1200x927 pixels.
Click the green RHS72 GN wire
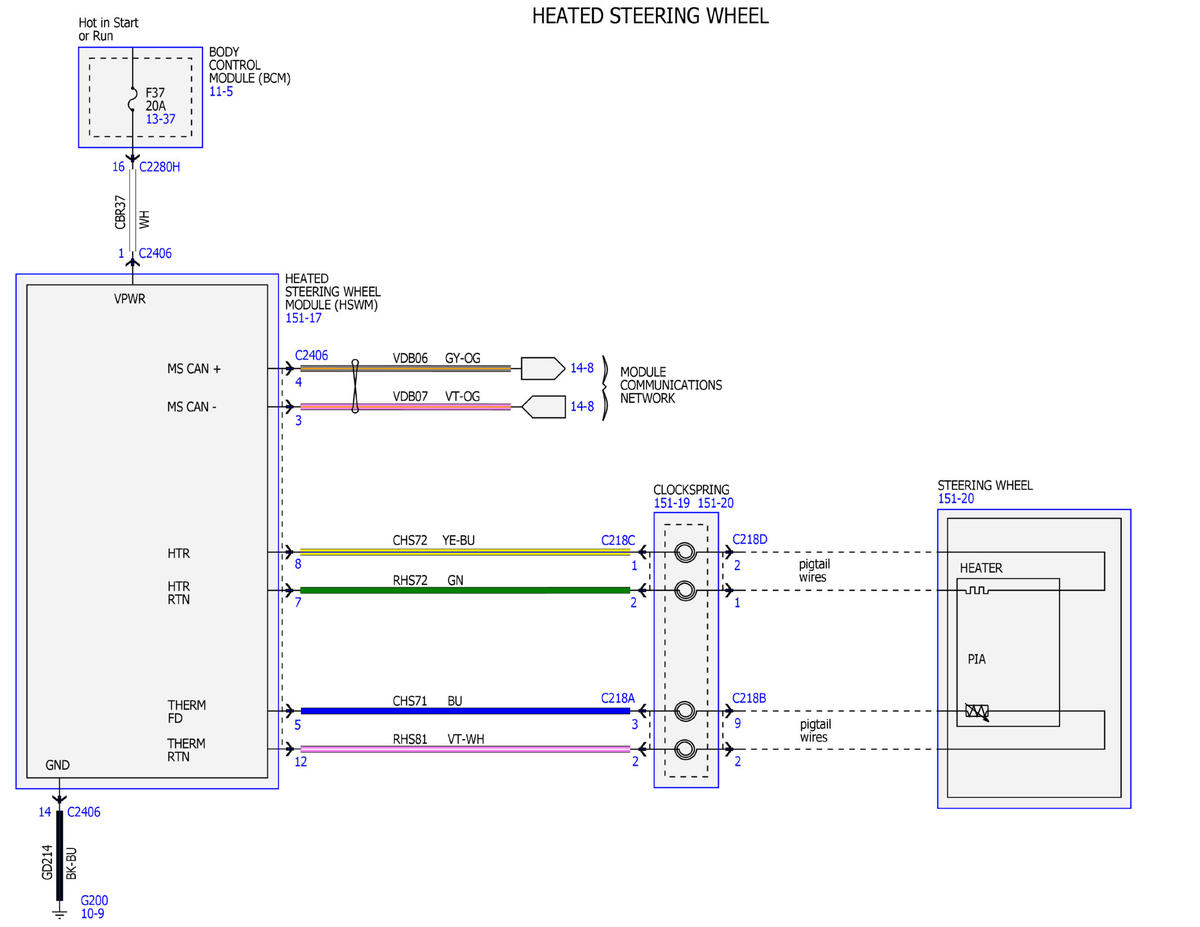coord(465,590)
